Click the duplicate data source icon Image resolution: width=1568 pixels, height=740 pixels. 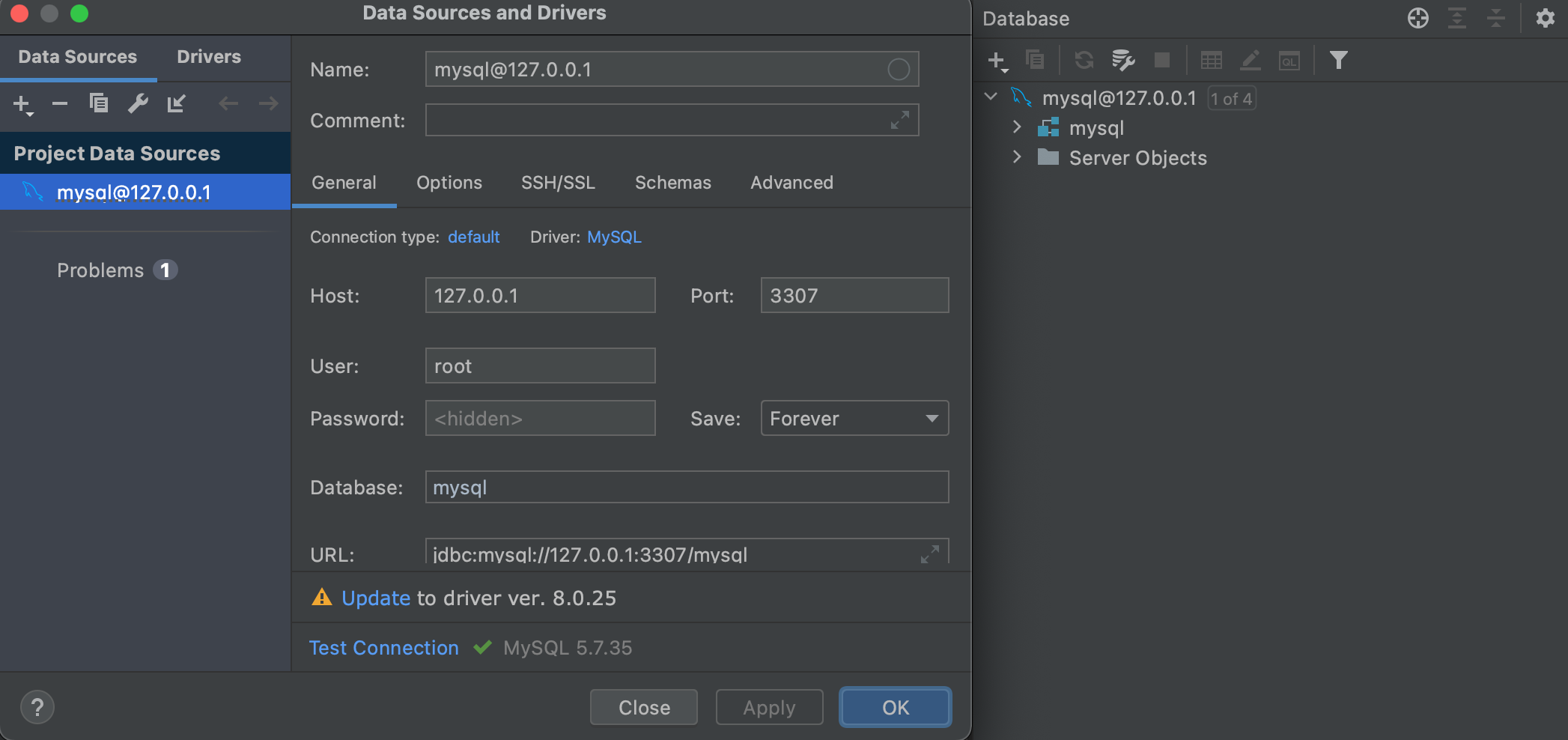pos(99,103)
